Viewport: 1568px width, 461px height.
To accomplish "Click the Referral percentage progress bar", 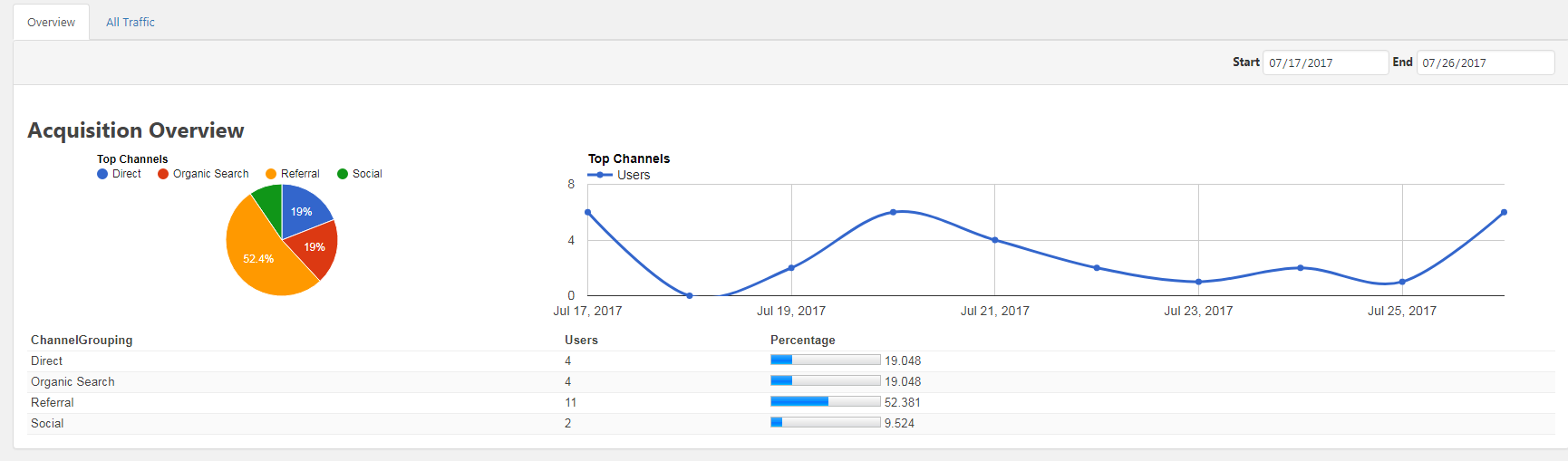I will [825, 401].
